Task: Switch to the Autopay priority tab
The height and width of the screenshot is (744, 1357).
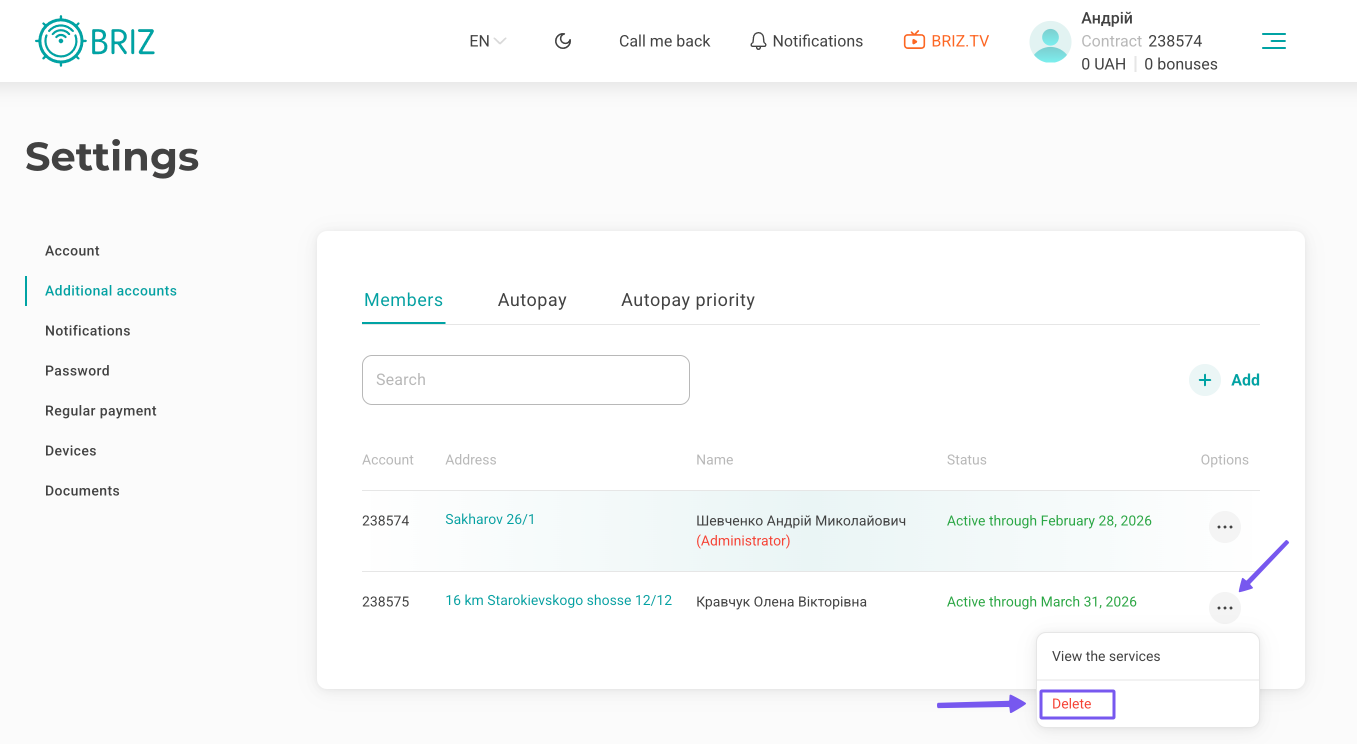Action: click(x=687, y=300)
